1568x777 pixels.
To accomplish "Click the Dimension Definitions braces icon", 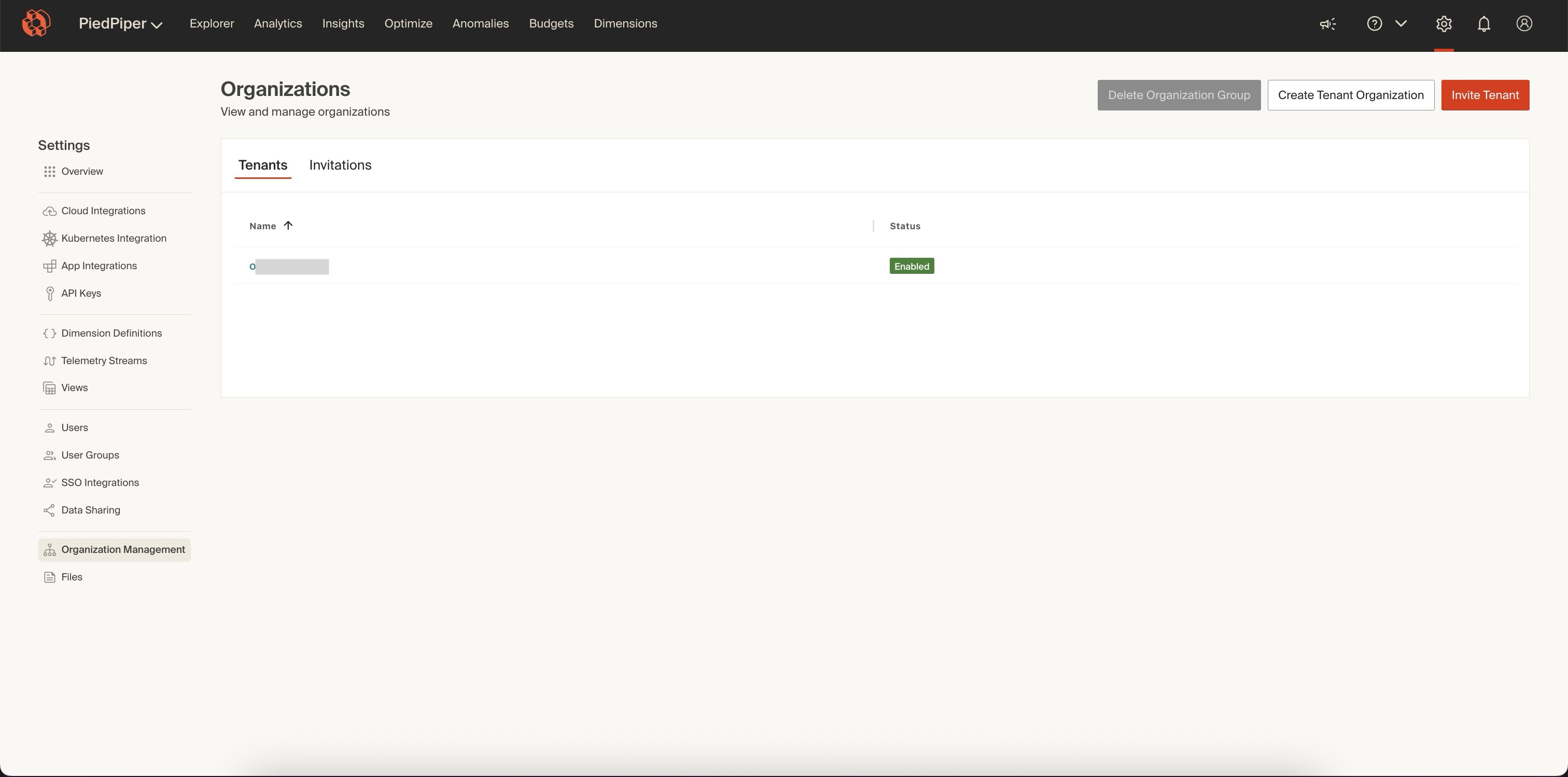I will 50,334.
